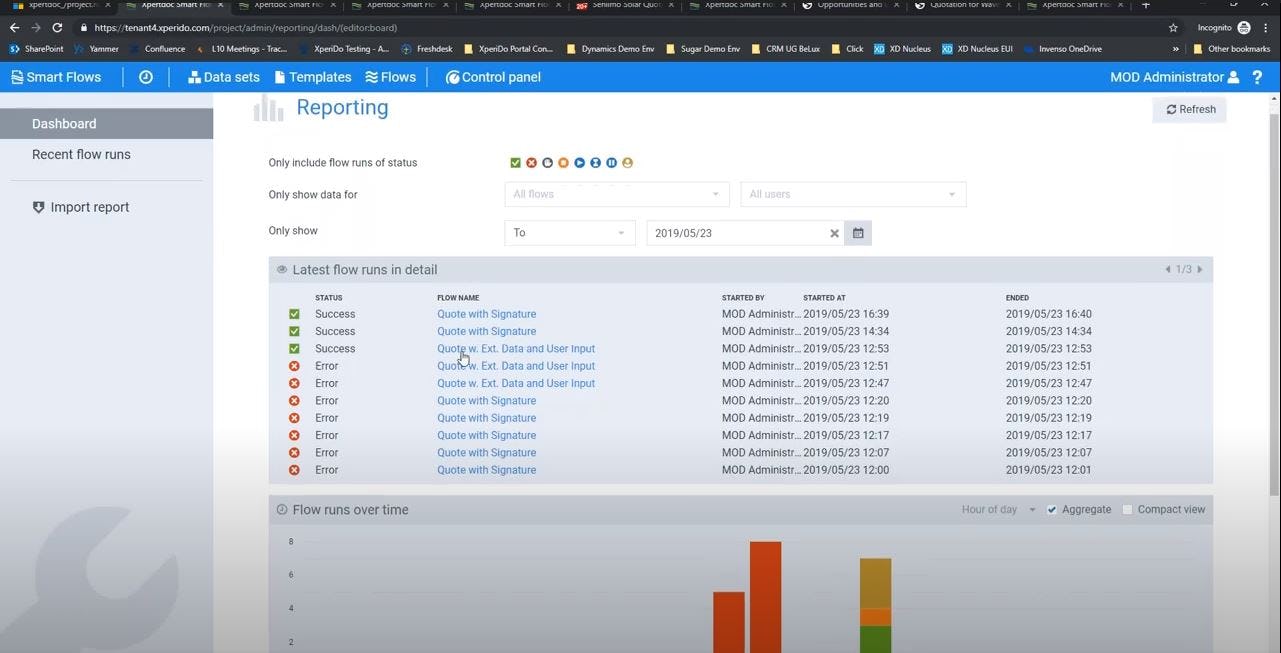The width and height of the screenshot is (1281, 653).
Task: Open the calendar date picker
Action: click(858, 233)
